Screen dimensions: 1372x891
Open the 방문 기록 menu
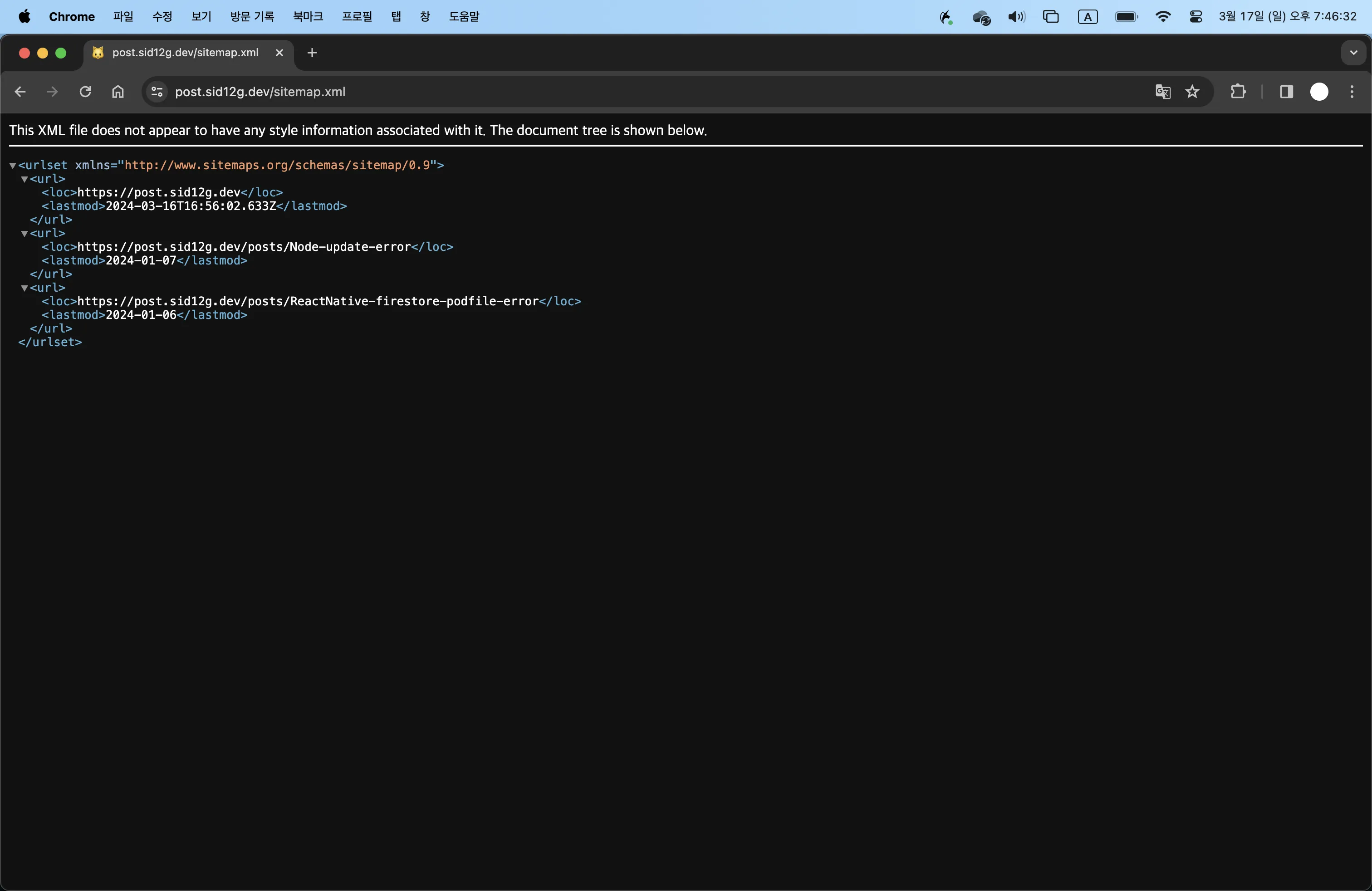click(x=252, y=17)
